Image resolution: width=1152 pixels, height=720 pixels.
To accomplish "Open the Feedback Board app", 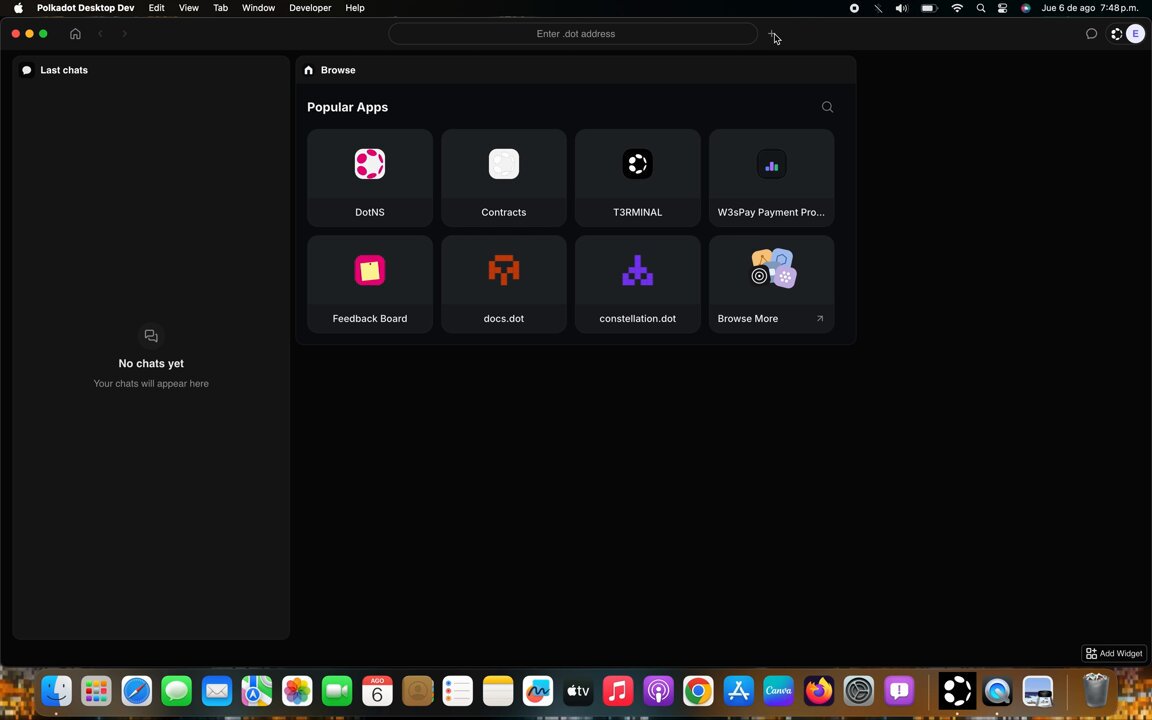I will pyautogui.click(x=370, y=284).
